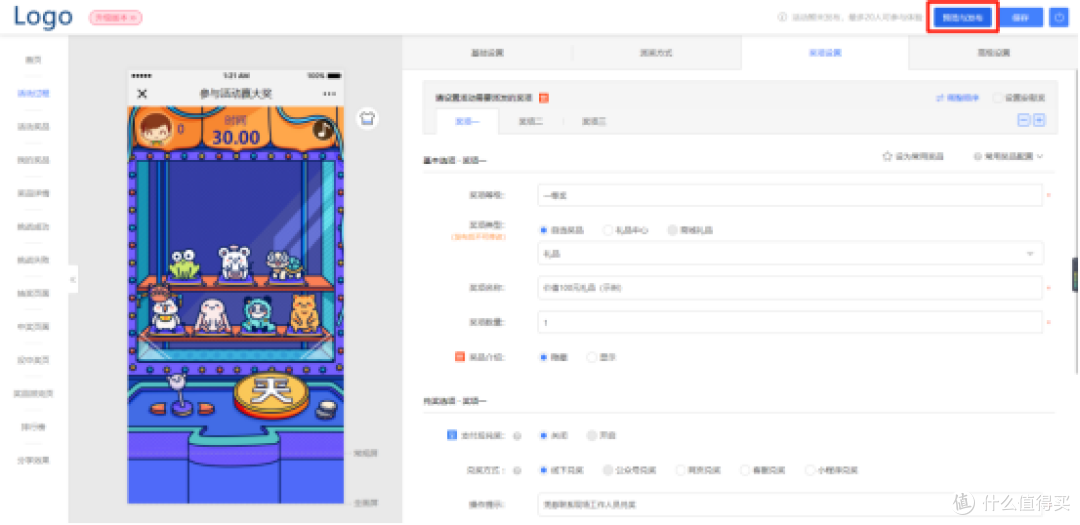
Task: Toggle the music note icon in the game preview
Action: coord(323,129)
